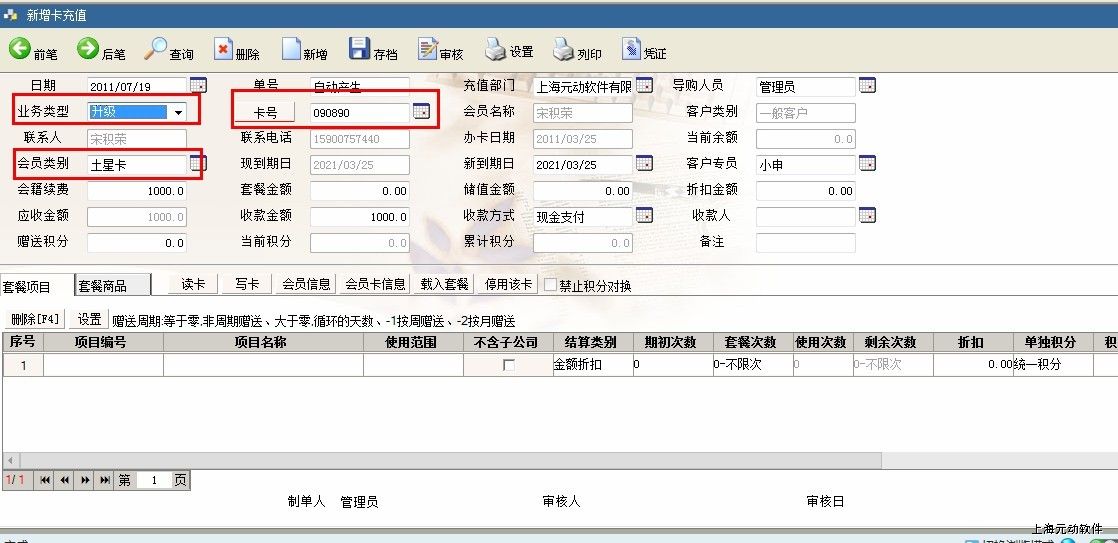
Task: Click the 收款金额 input field
Action: coord(359,216)
